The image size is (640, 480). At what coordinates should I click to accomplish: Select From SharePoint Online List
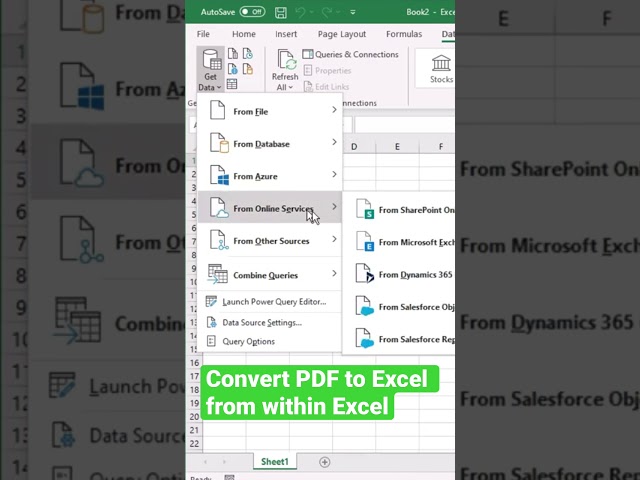399,210
